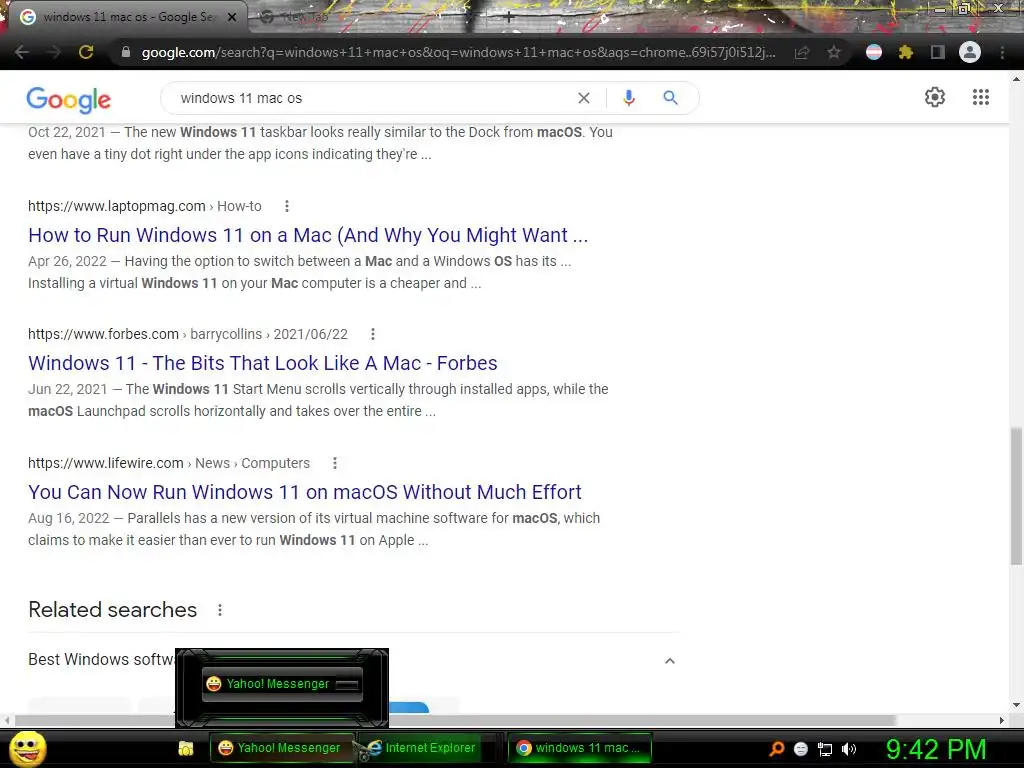Open the smiley Start button
The height and width of the screenshot is (768, 1024).
(x=27, y=748)
